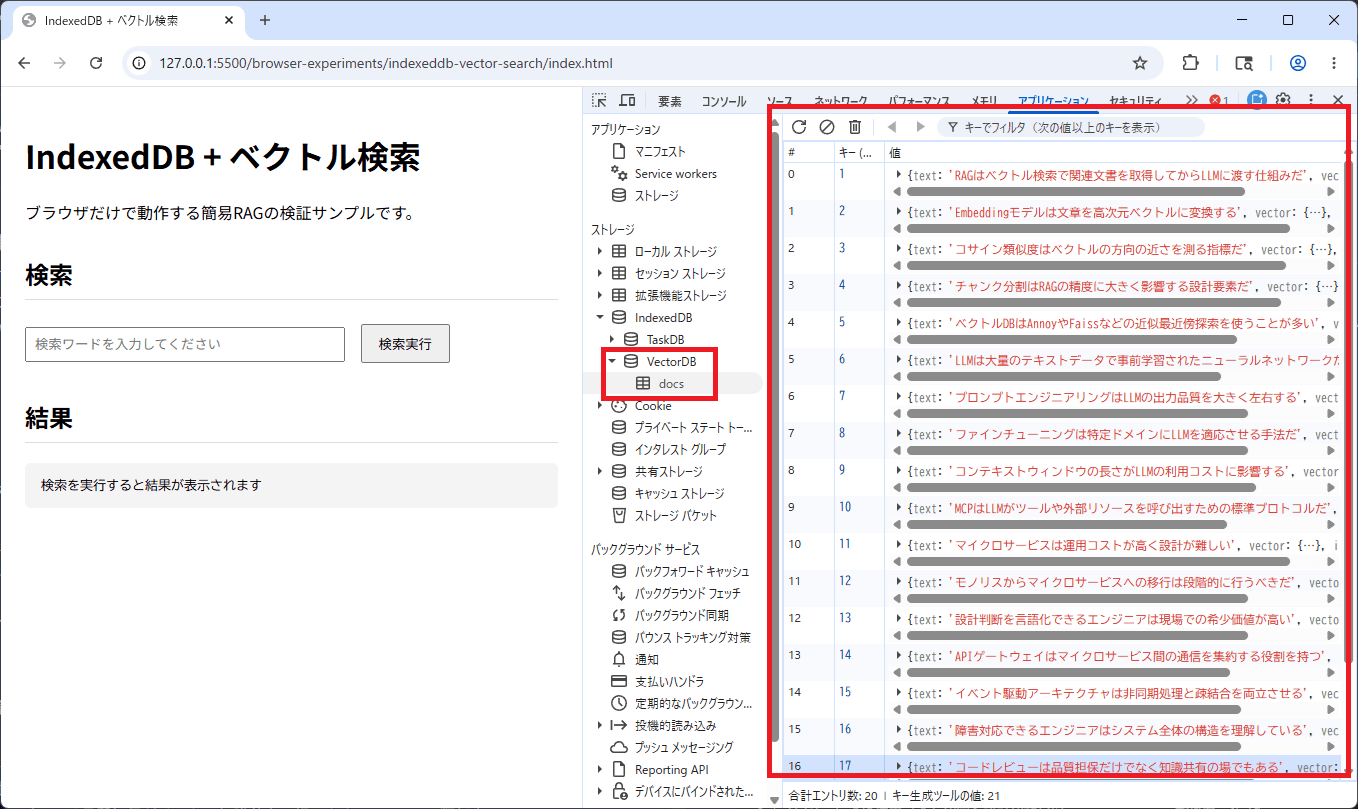1358x809 pixels.
Task: Click the red error count badge
Action: coord(1219,100)
